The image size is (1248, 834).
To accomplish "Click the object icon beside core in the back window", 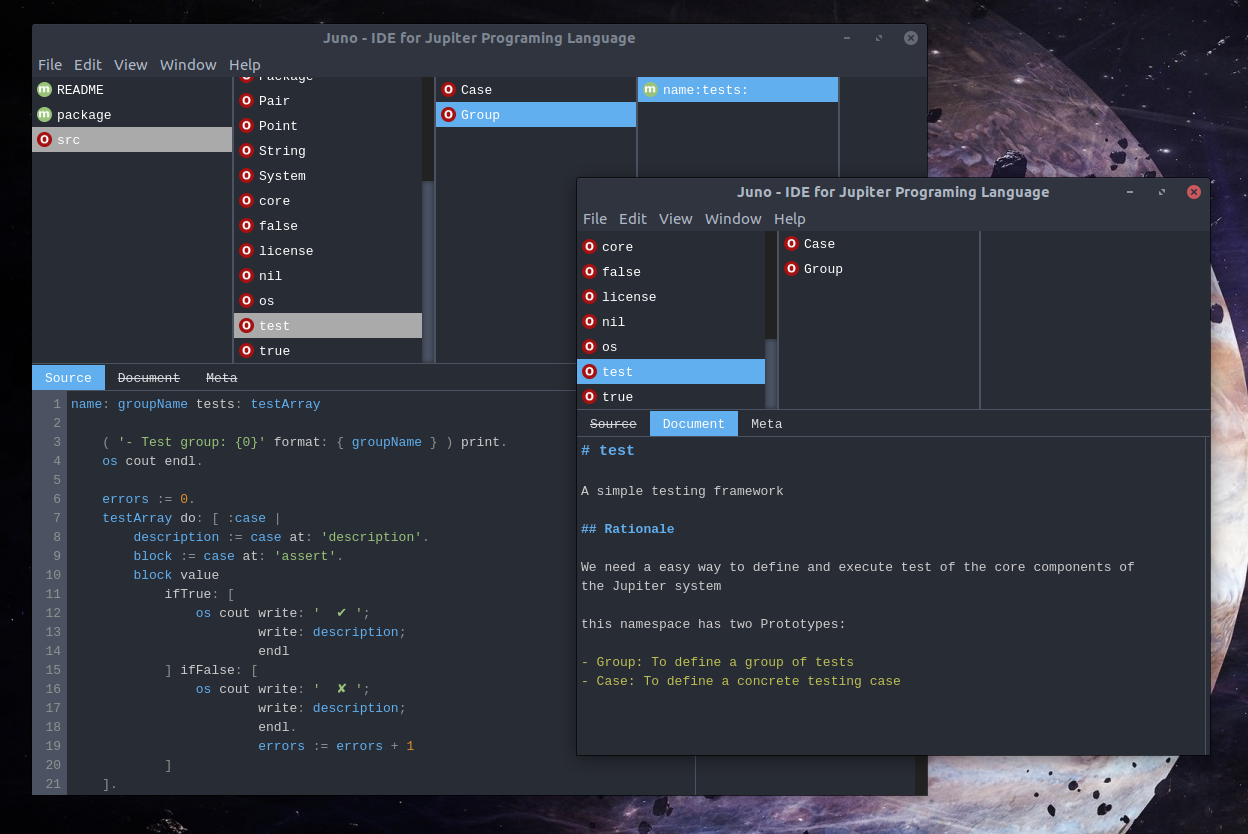I will point(246,201).
